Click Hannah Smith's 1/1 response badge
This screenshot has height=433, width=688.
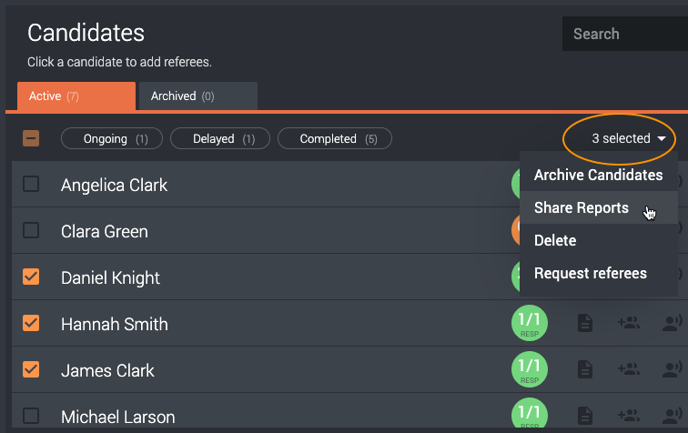(x=529, y=323)
